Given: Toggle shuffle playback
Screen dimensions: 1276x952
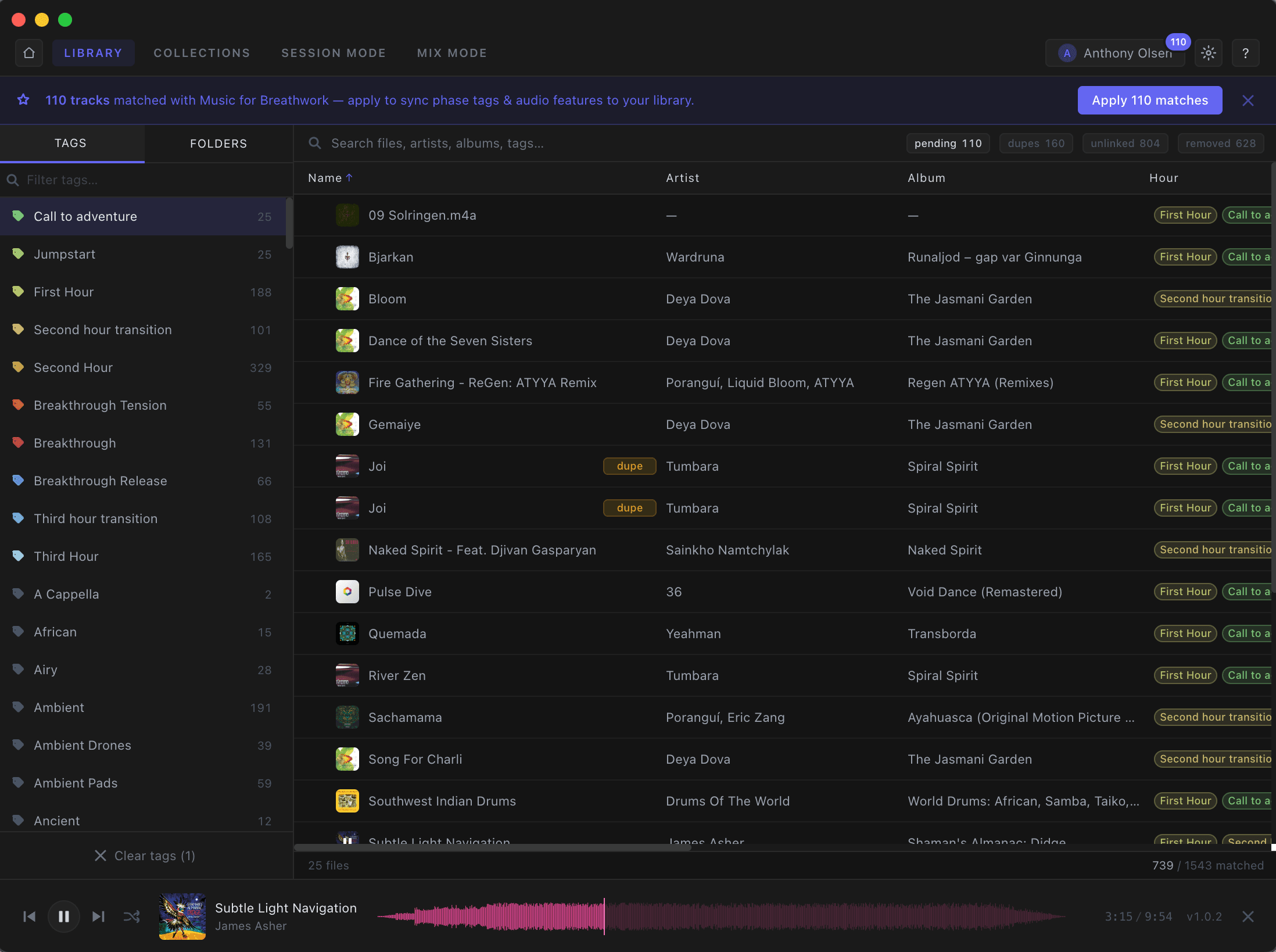Looking at the screenshot, I should (x=132, y=917).
